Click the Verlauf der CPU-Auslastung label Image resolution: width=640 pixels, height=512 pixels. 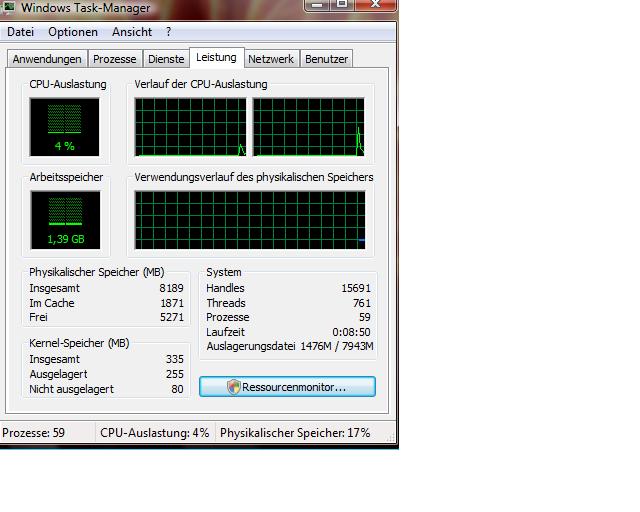(201, 84)
